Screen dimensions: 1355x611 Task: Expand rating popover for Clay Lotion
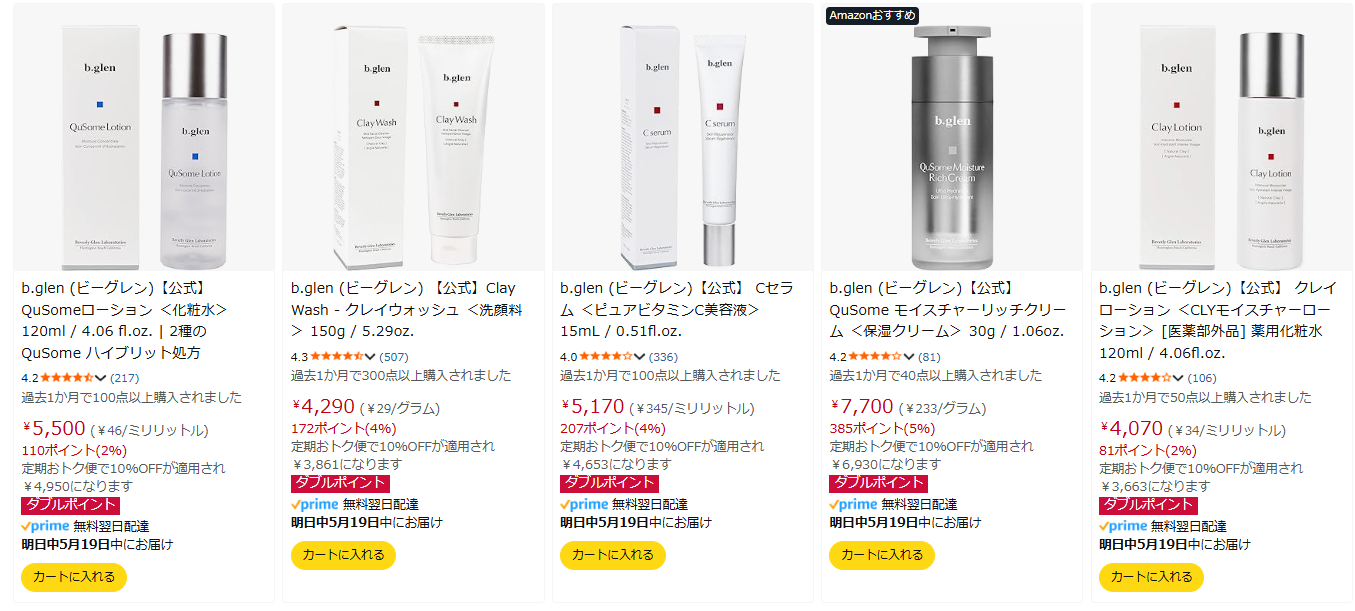coord(1178,377)
